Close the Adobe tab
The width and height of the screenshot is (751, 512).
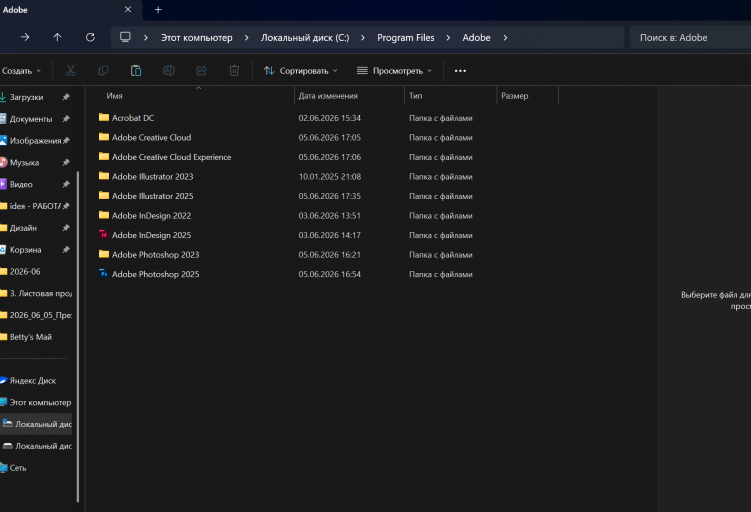click(128, 10)
